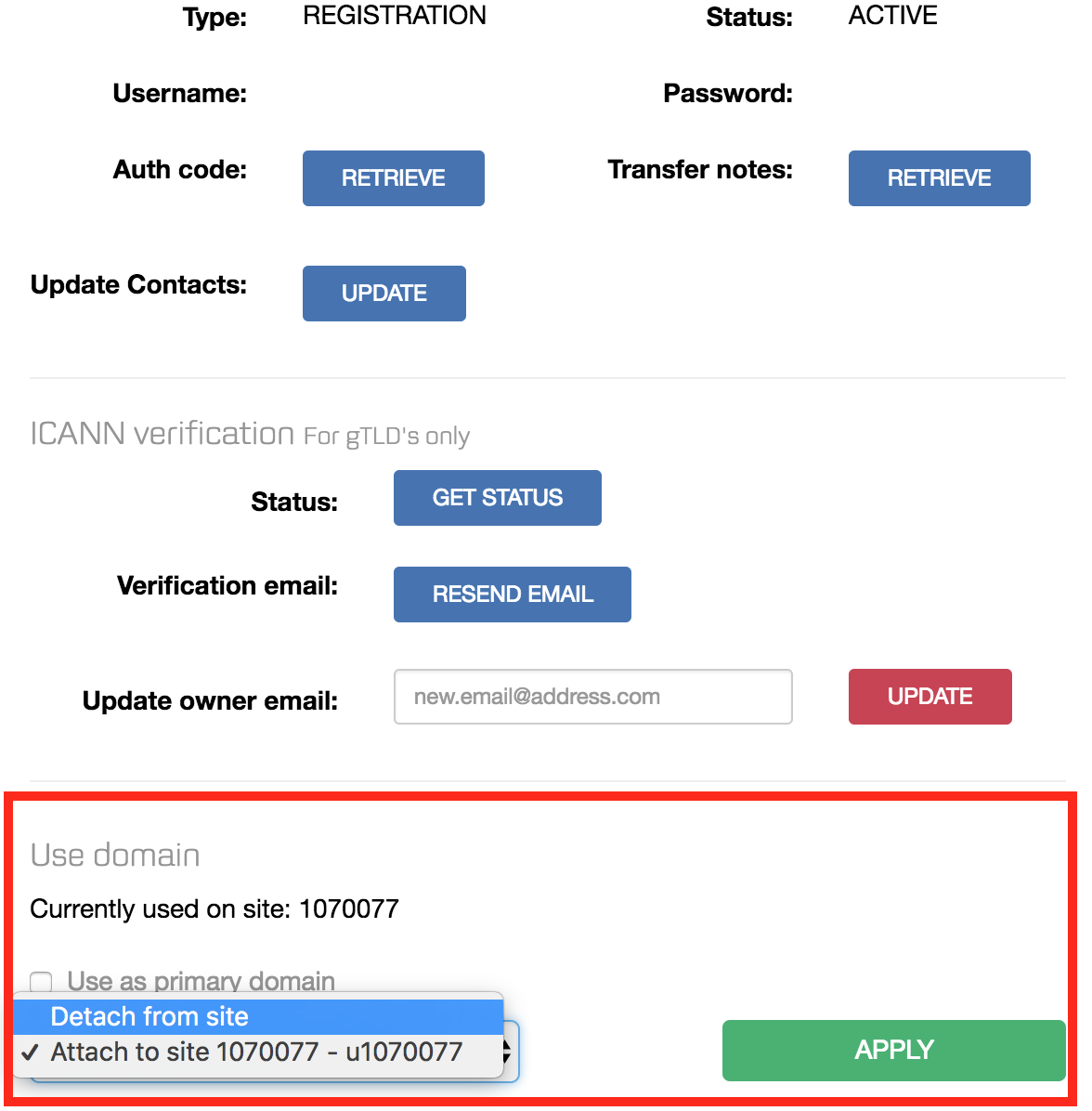Resend the ICANN verification email

[x=512, y=595]
